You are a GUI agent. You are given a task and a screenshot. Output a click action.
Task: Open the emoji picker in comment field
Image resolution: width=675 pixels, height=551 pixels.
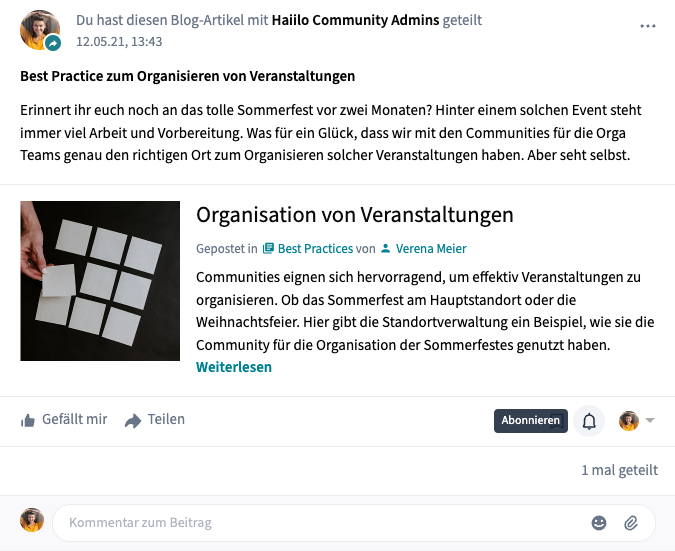coord(599,523)
